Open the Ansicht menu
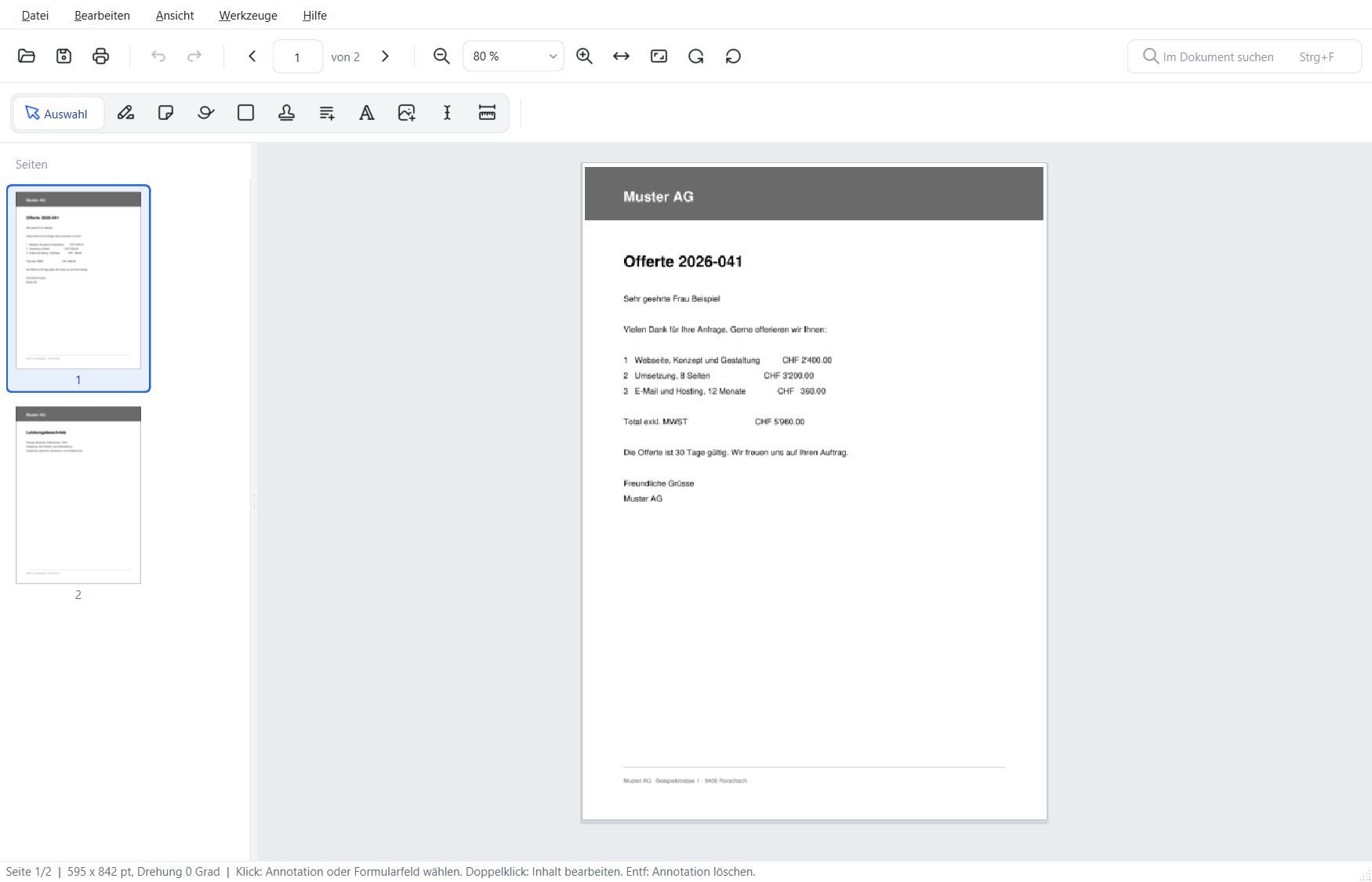This screenshot has height=882, width=1372. [175, 15]
